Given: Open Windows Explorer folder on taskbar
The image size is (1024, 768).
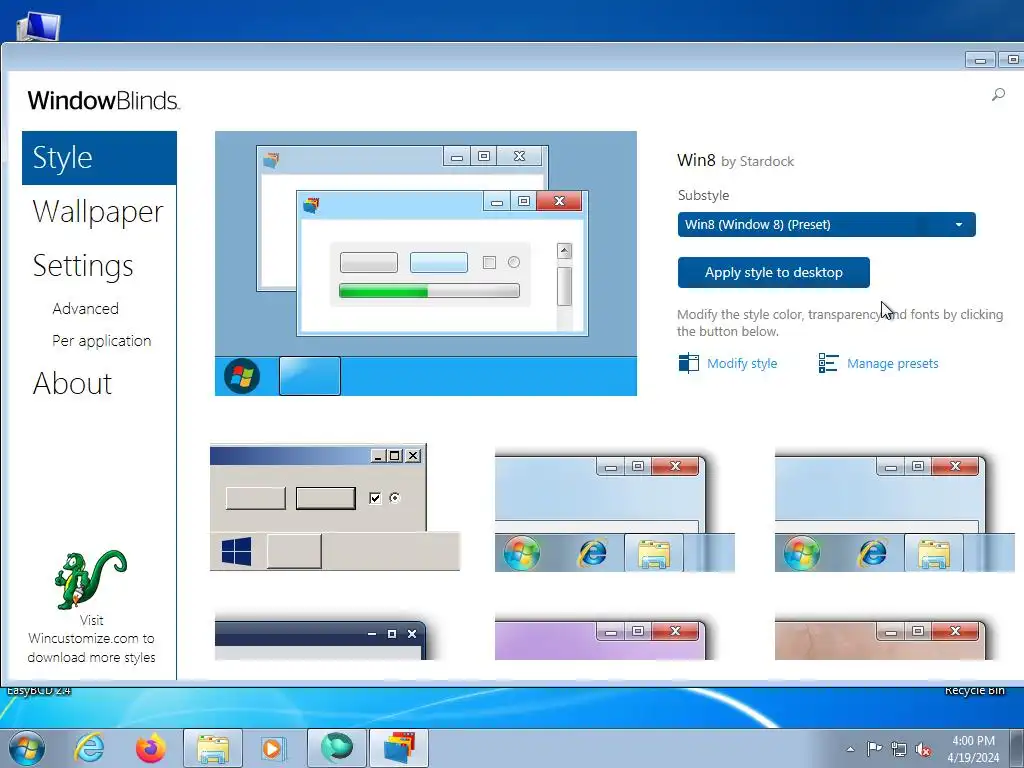Looking at the screenshot, I should tap(213, 748).
